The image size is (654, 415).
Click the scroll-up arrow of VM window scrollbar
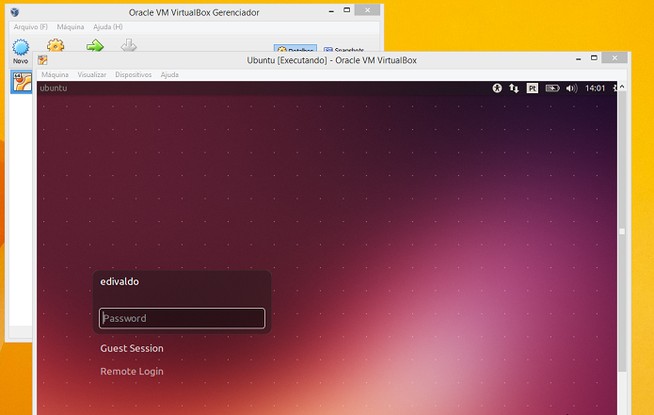pos(622,86)
